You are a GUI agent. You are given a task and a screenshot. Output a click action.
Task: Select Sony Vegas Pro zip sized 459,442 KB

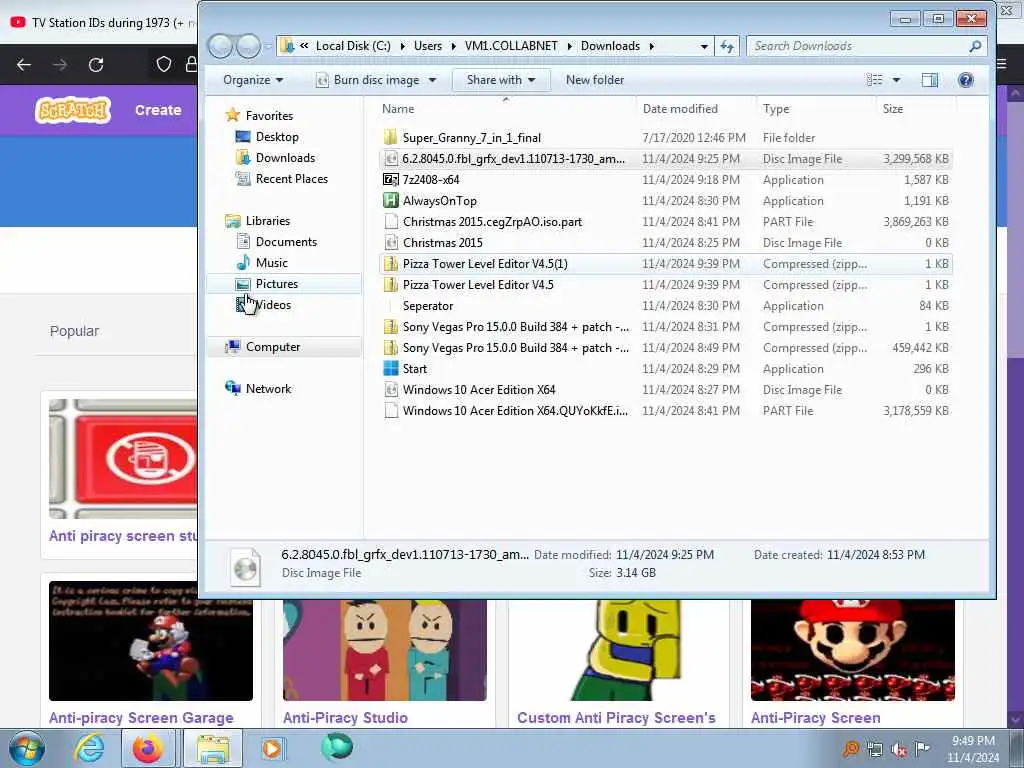[x=665, y=347]
